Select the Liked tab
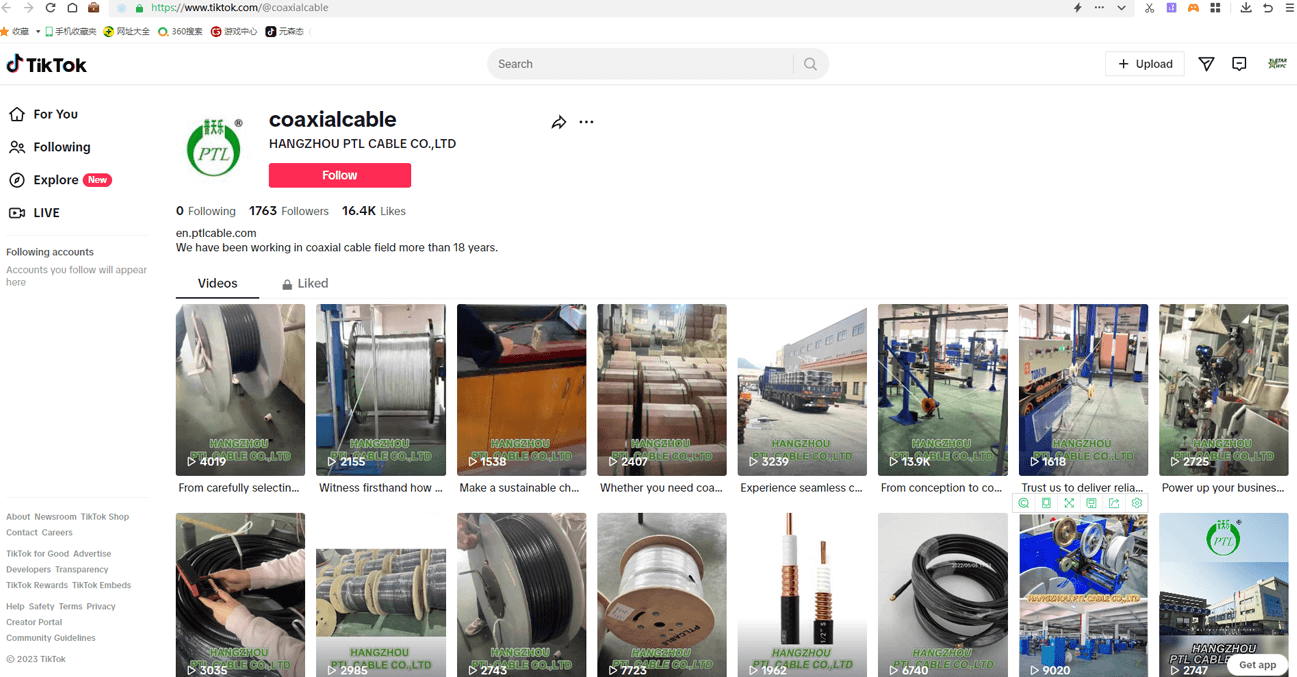Viewport: 1297px width, 677px height. click(x=305, y=283)
